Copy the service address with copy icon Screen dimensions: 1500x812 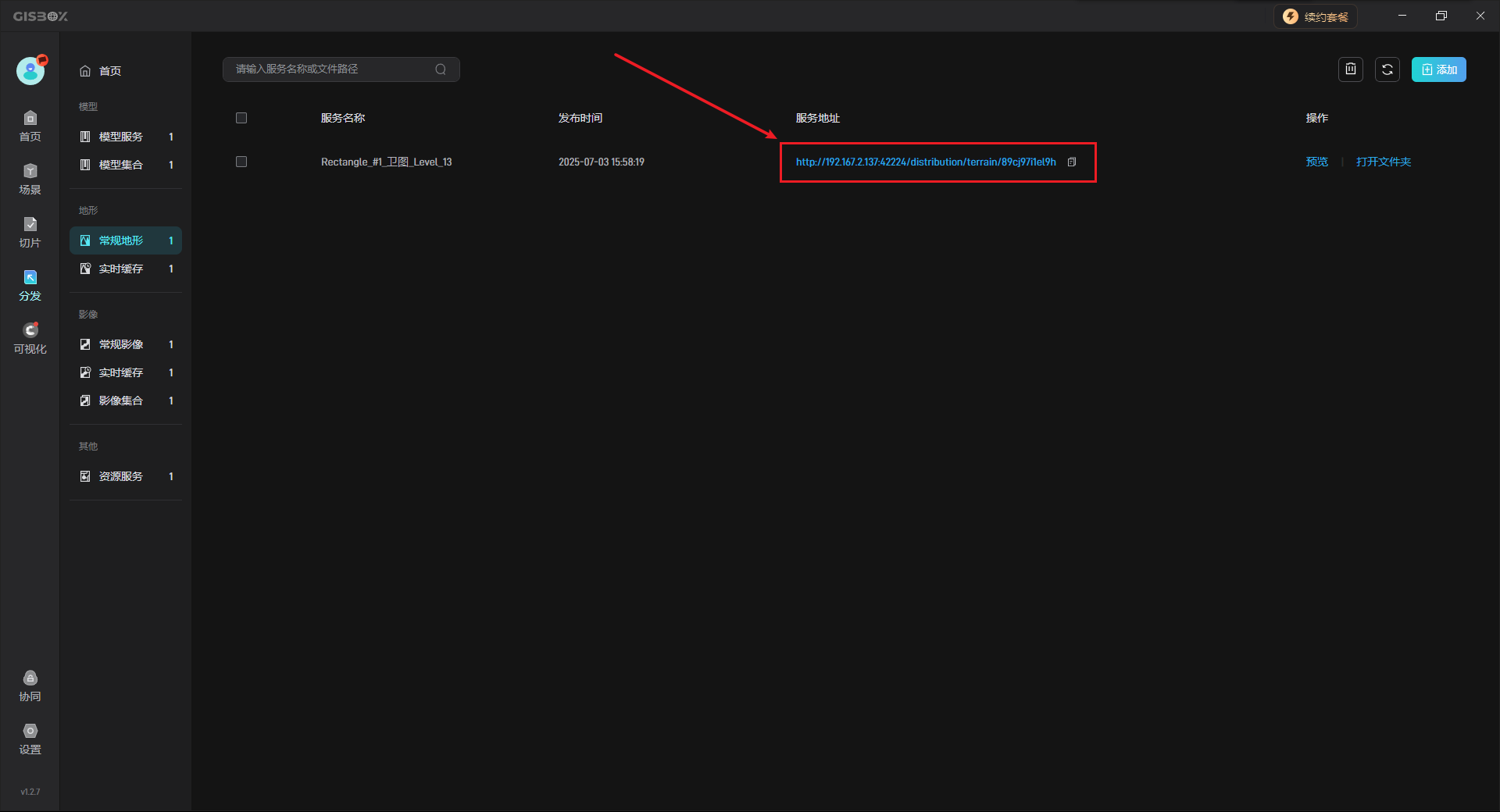(x=1072, y=162)
